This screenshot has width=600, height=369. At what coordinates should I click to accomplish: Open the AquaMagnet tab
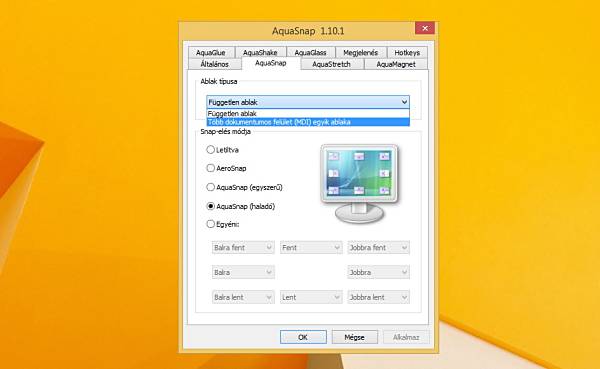tap(396, 64)
